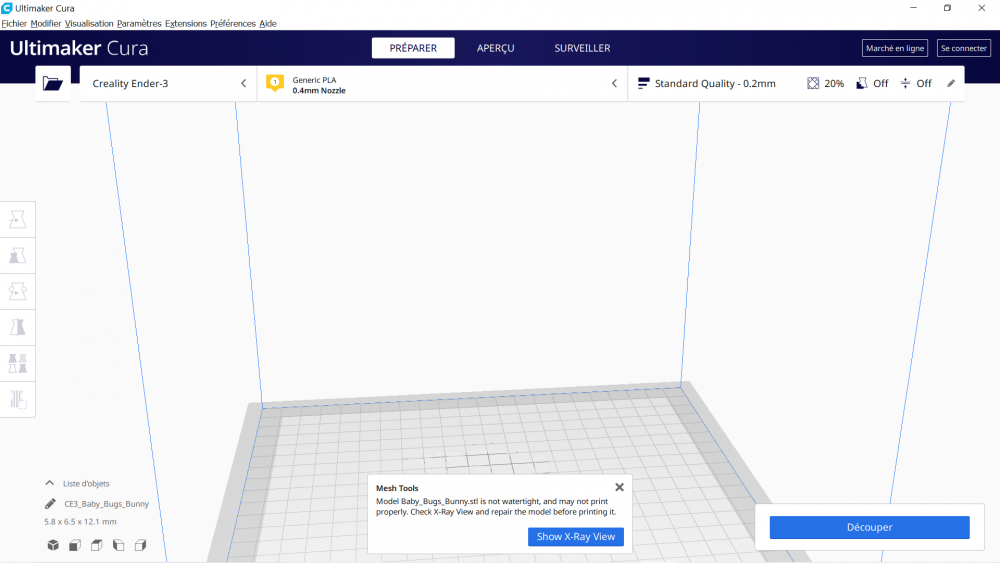Click the 0.4mm Nozzle label

click(319, 91)
